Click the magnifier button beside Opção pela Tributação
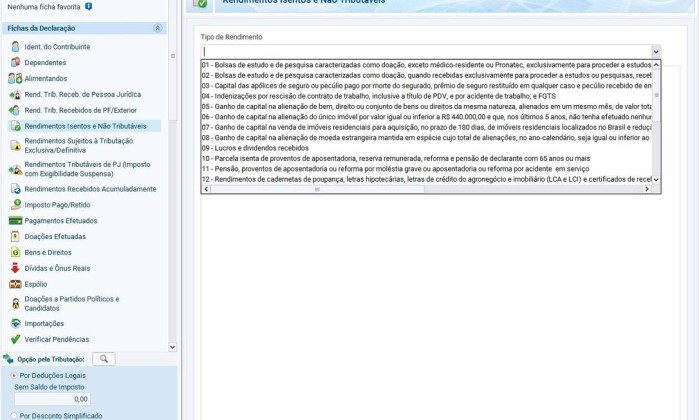The width and height of the screenshot is (699, 420). click(104, 359)
